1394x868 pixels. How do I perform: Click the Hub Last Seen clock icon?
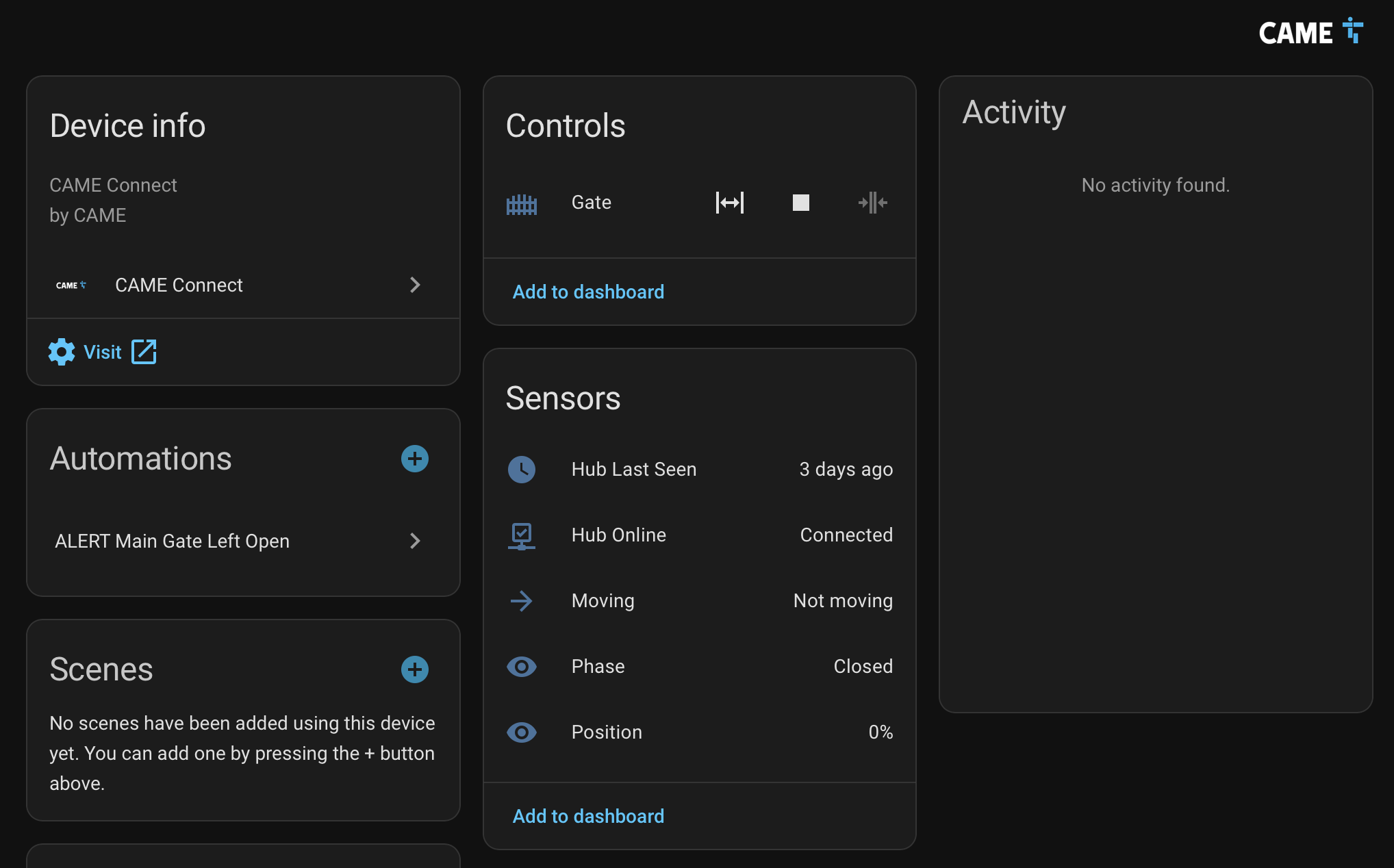(522, 470)
